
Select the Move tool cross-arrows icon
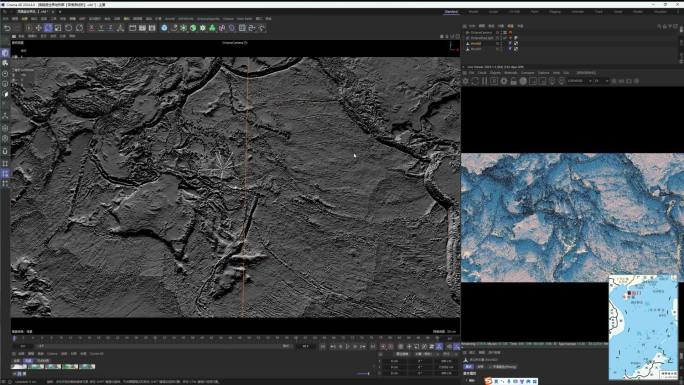[38, 28]
